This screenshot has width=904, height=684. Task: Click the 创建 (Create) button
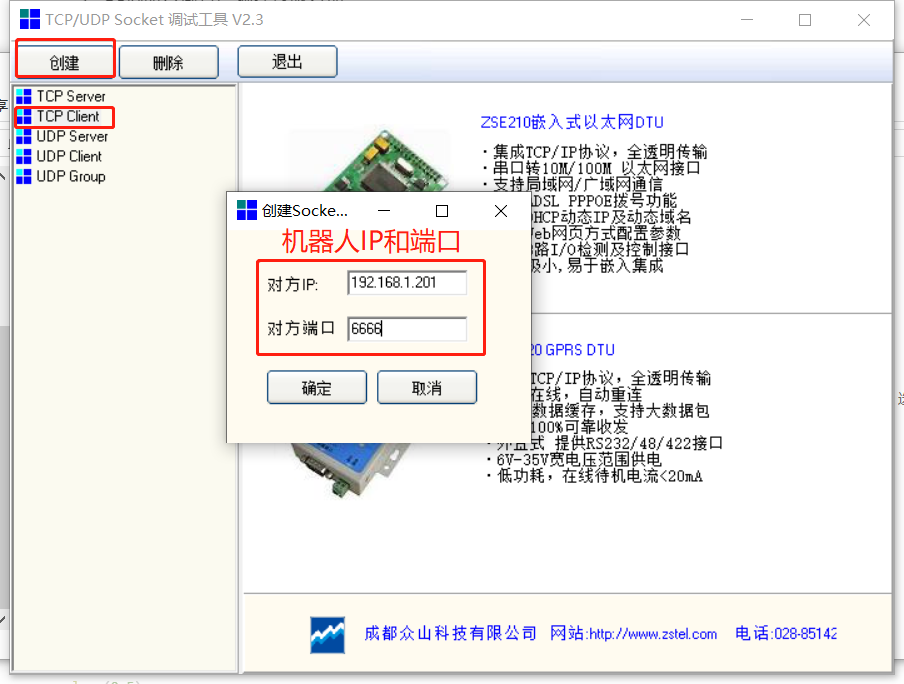(x=65, y=62)
